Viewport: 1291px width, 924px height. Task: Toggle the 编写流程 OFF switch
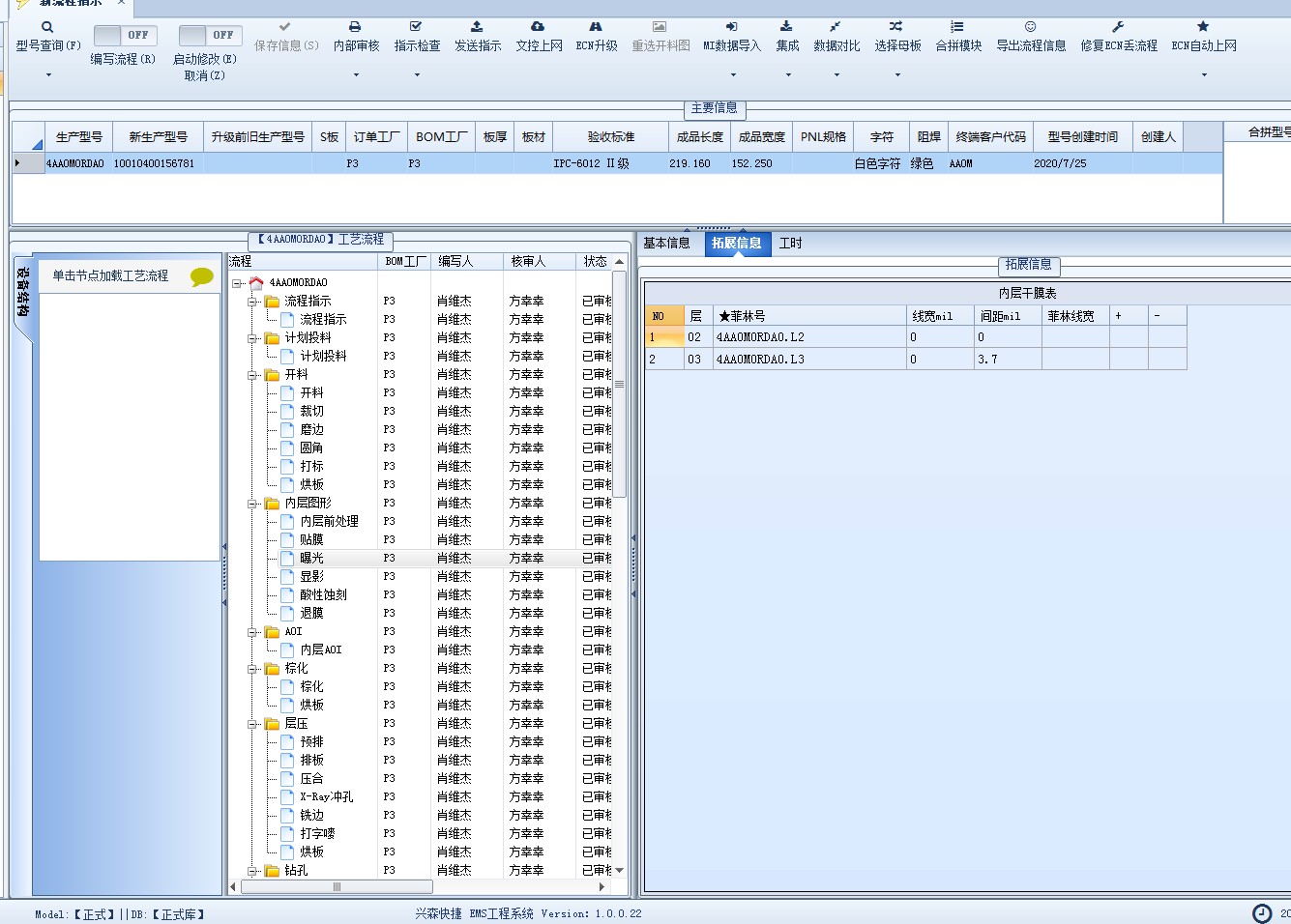[126, 35]
